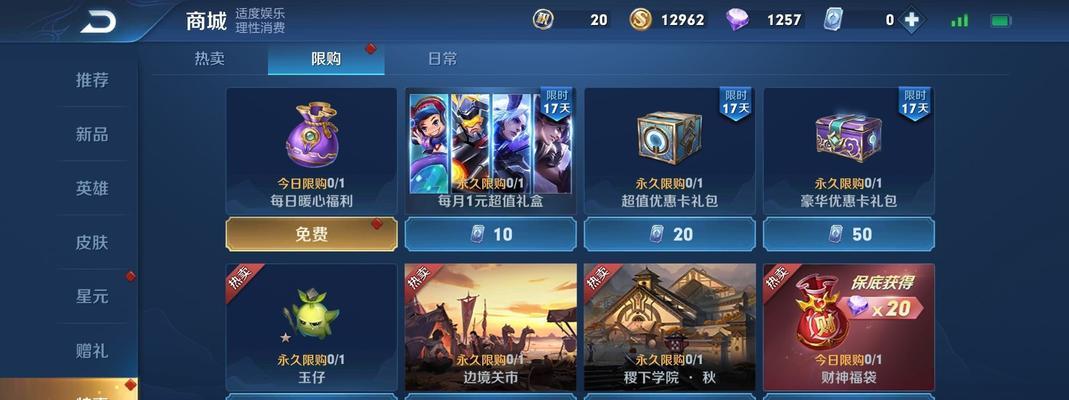Select the purple lucky bag daily gift
The image size is (1069, 400).
312,135
